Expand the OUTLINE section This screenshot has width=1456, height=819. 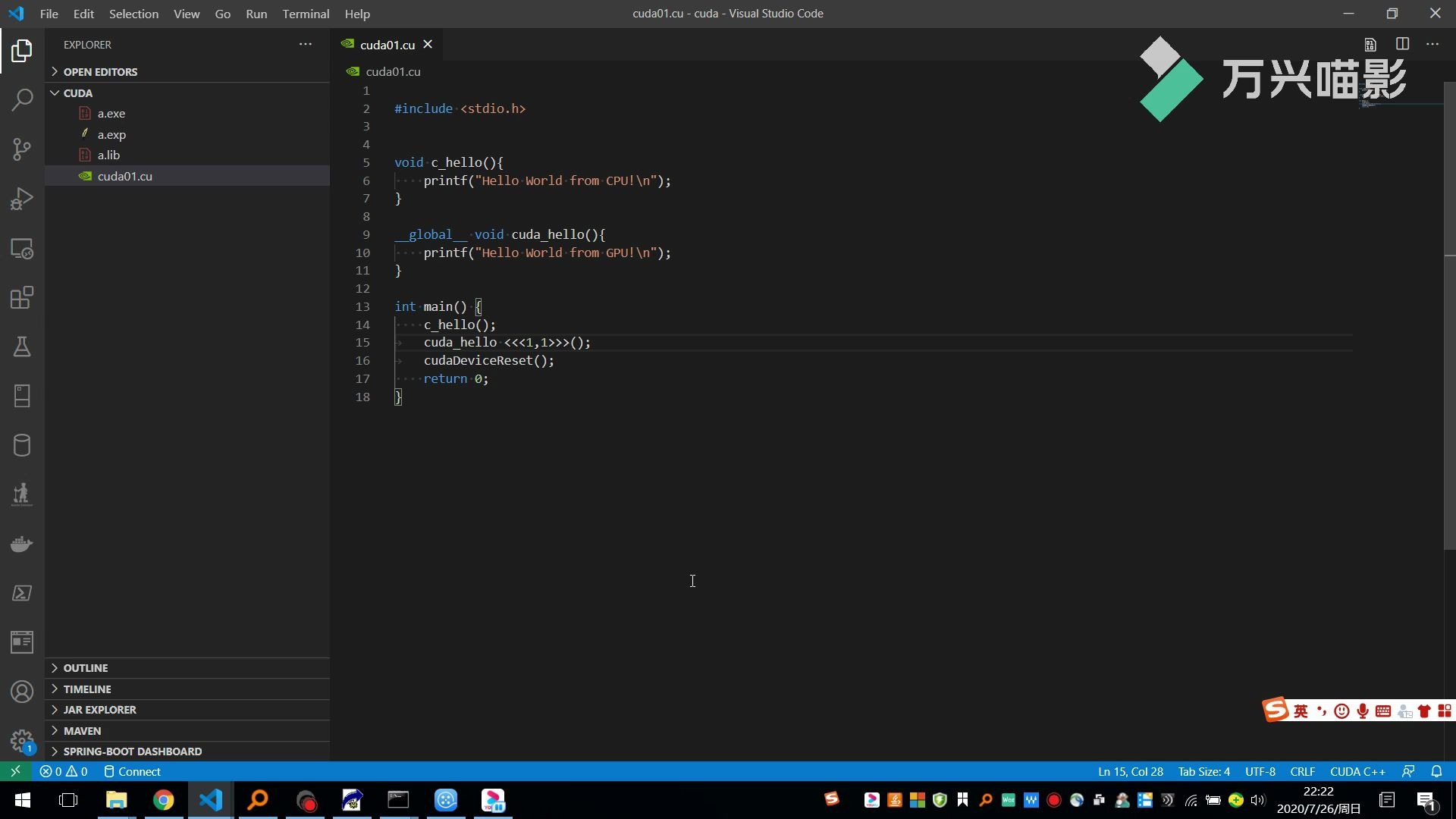pyautogui.click(x=187, y=668)
